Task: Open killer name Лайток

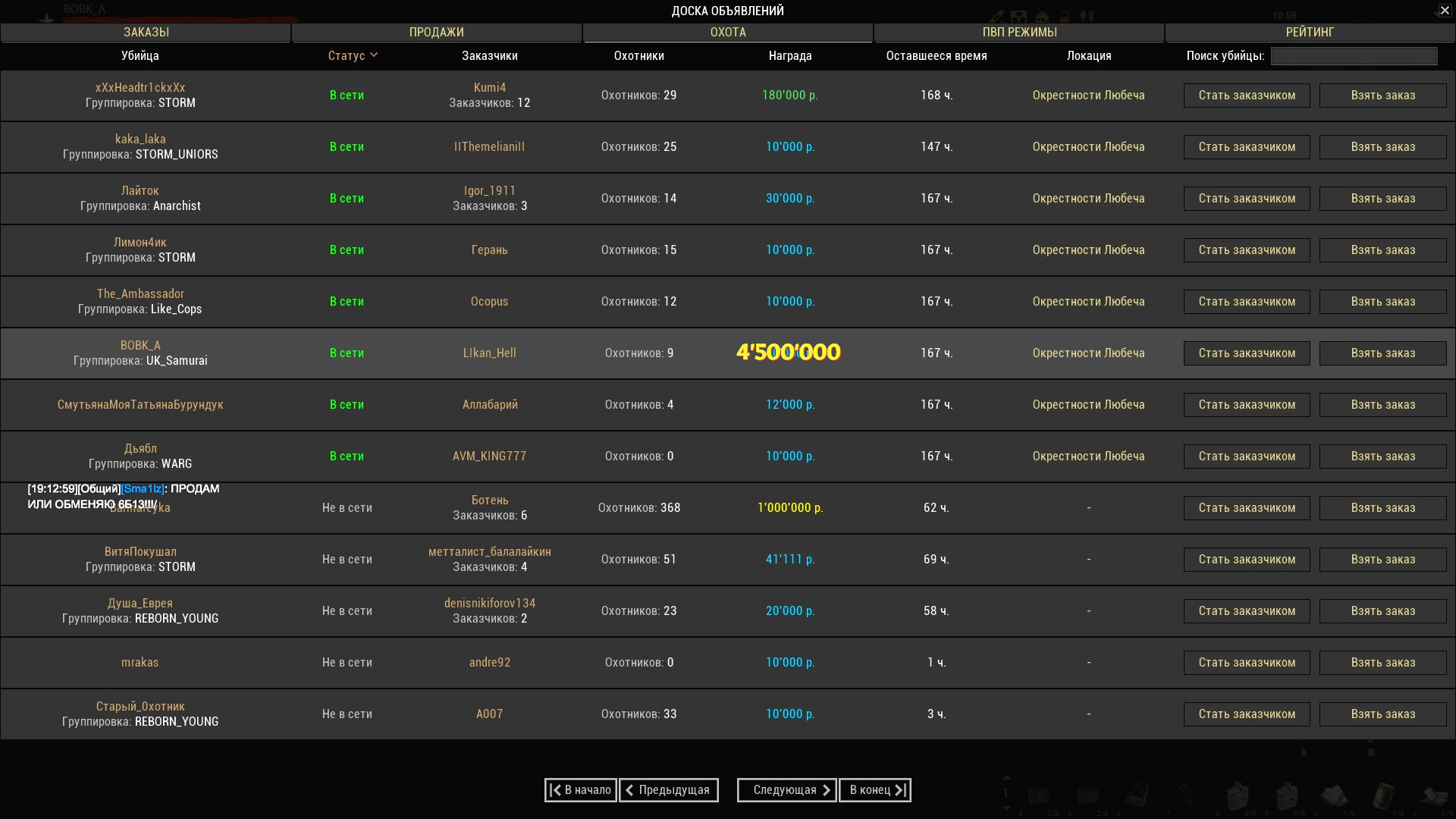Action: 140,191
